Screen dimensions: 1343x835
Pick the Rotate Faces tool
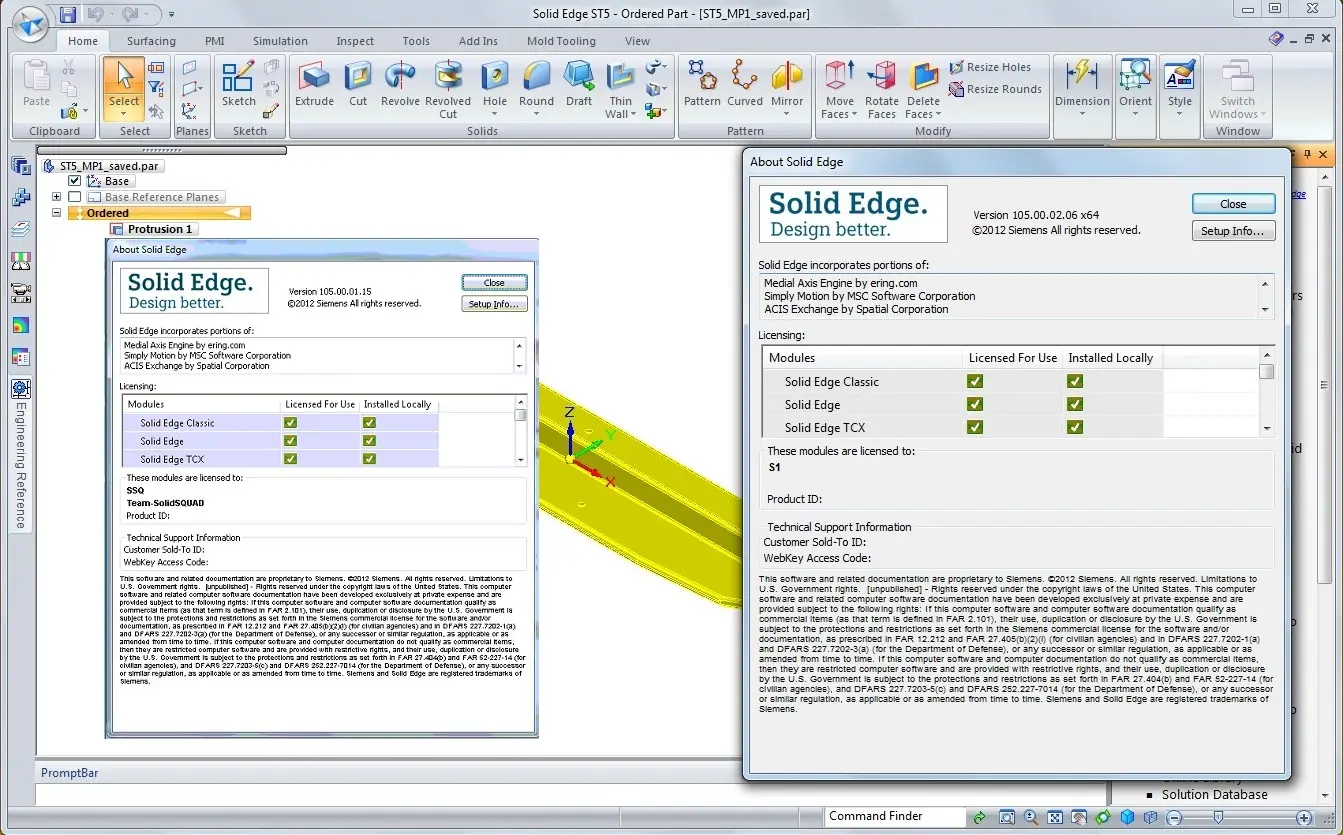point(882,90)
